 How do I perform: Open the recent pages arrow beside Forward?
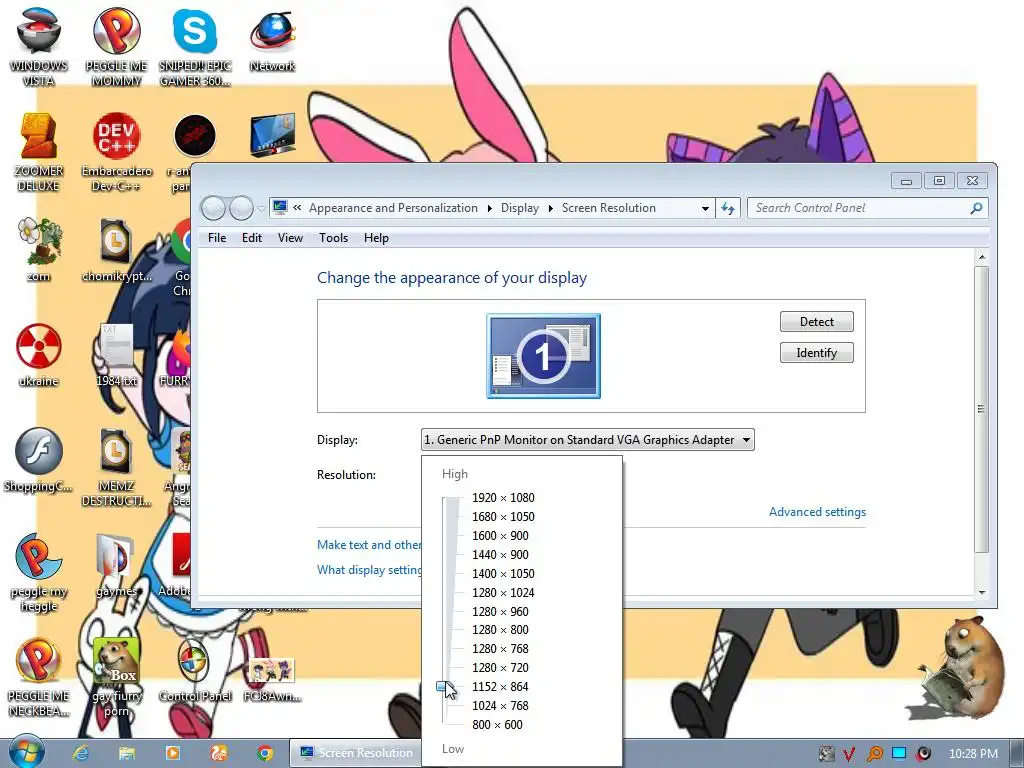[261, 208]
